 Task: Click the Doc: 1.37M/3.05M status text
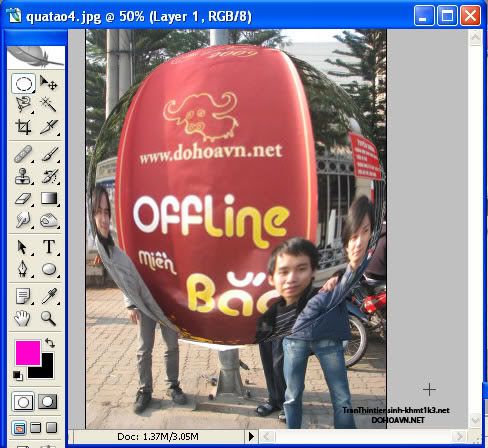pos(158,436)
